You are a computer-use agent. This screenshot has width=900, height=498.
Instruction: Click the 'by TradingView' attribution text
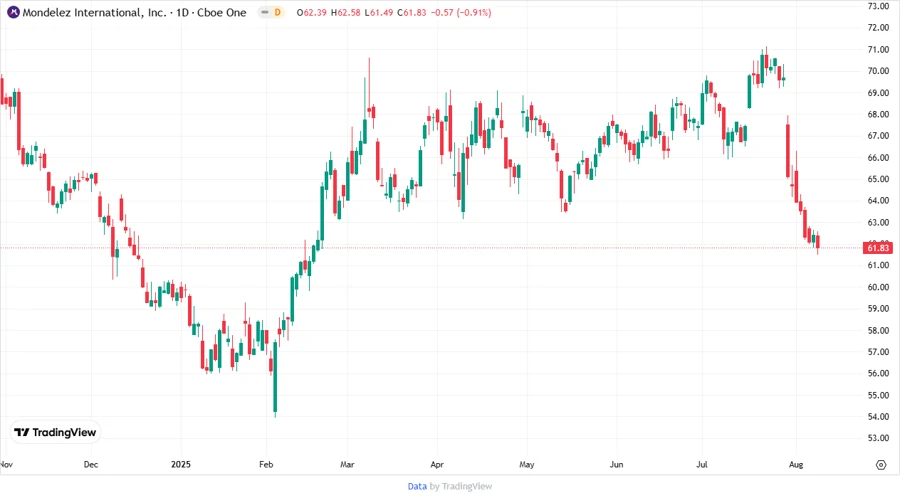461,486
